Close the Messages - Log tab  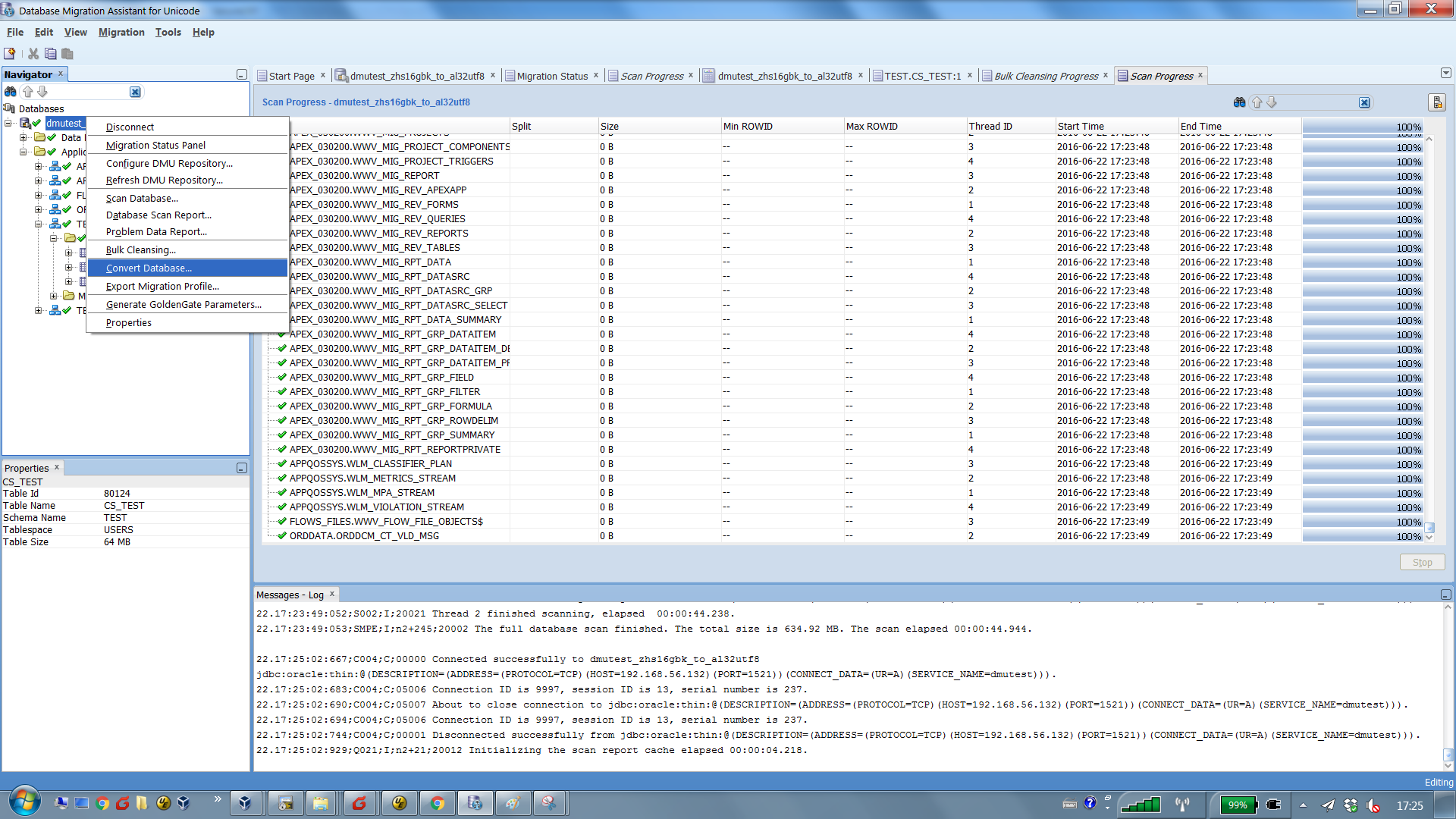pyautogui.click(x=332, y=594)
